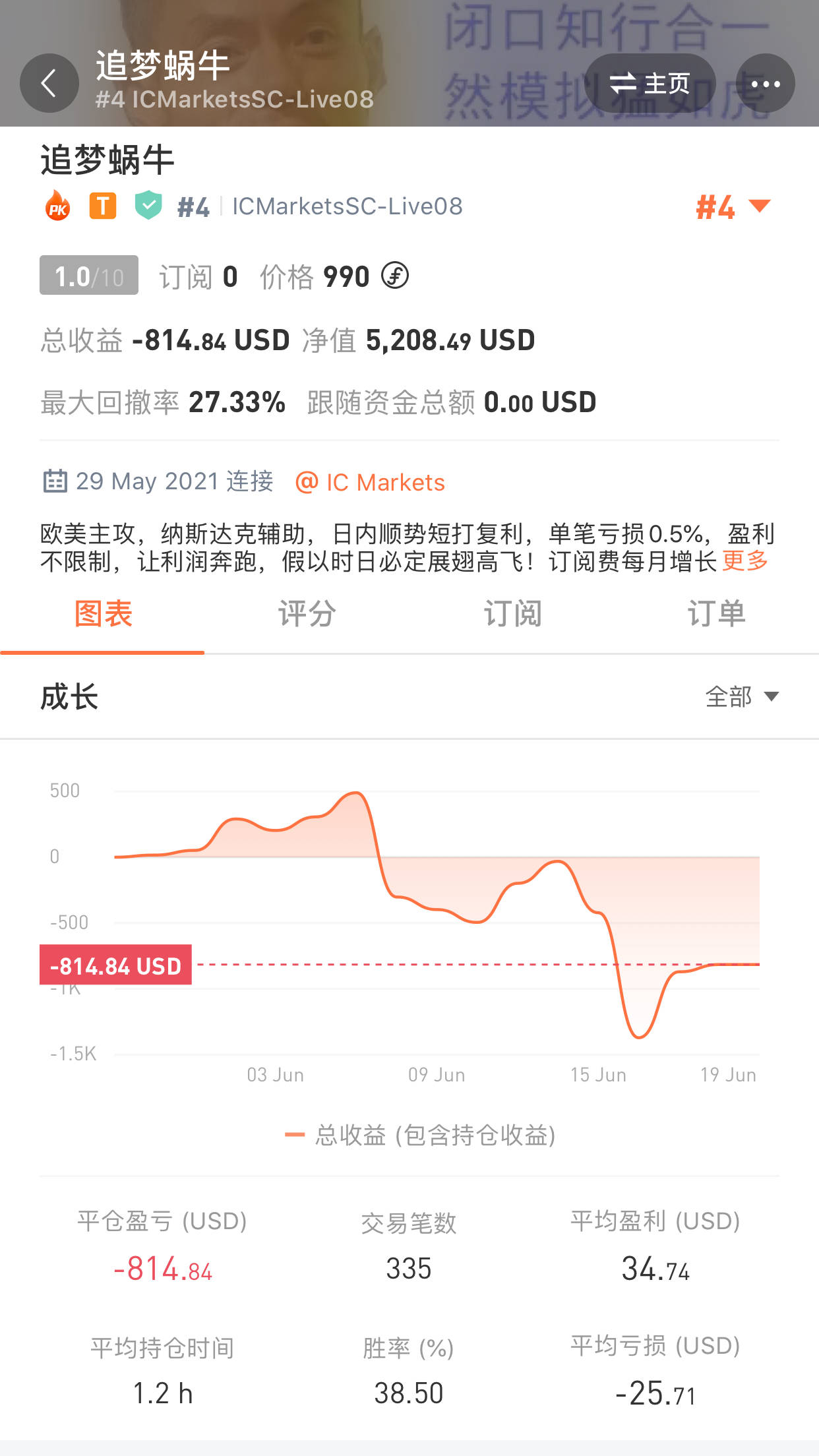819x1456 pixels.
Task: Tap the PK flame badge icon
Action: 58,206
